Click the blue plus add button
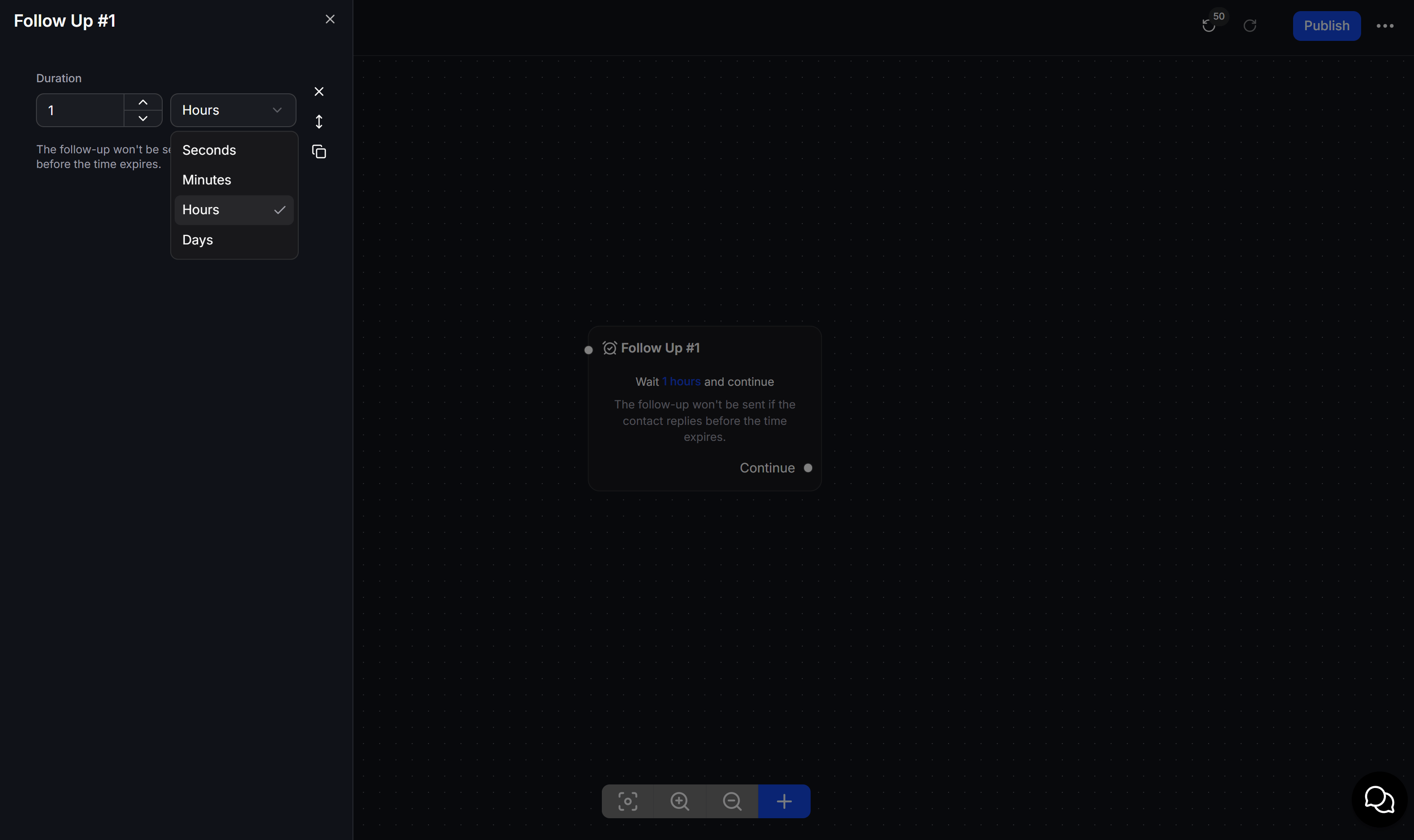The height and width of the screenshot is (840, 1414). point(784,801)
